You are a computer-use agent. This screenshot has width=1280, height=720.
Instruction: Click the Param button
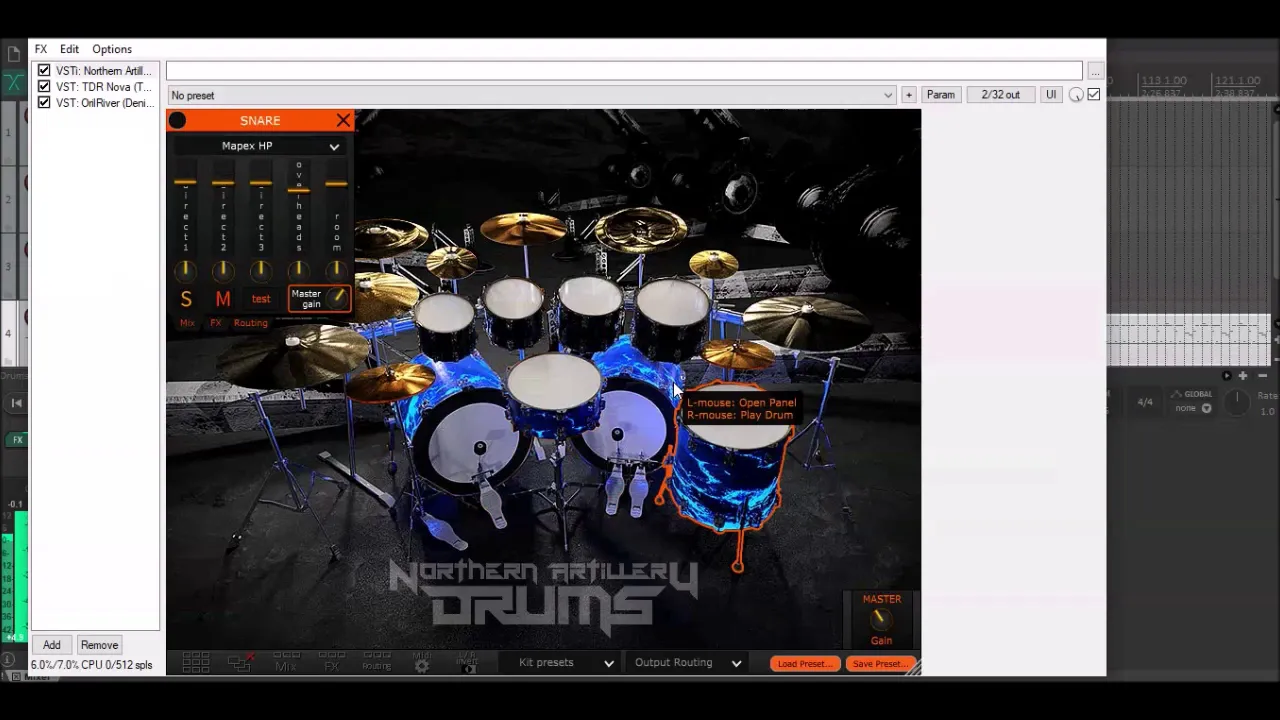[940, 95]
